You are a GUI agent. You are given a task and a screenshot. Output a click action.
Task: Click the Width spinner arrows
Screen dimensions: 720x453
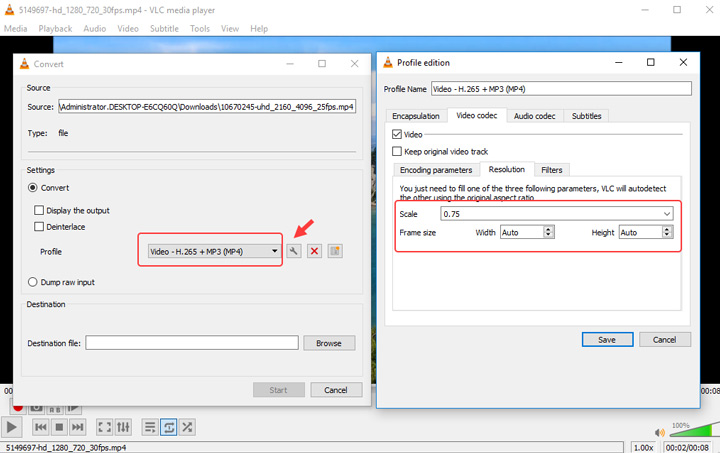pos(548,232)
